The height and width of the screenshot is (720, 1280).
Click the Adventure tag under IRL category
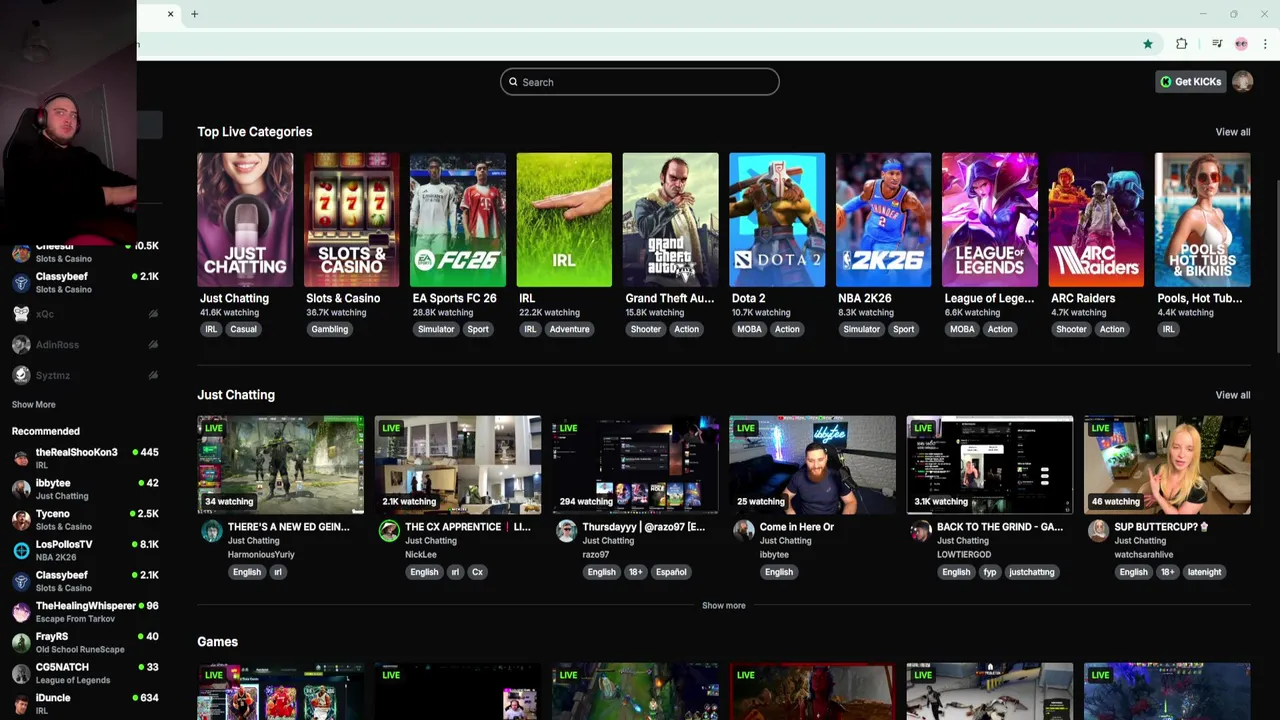point(569,329)
